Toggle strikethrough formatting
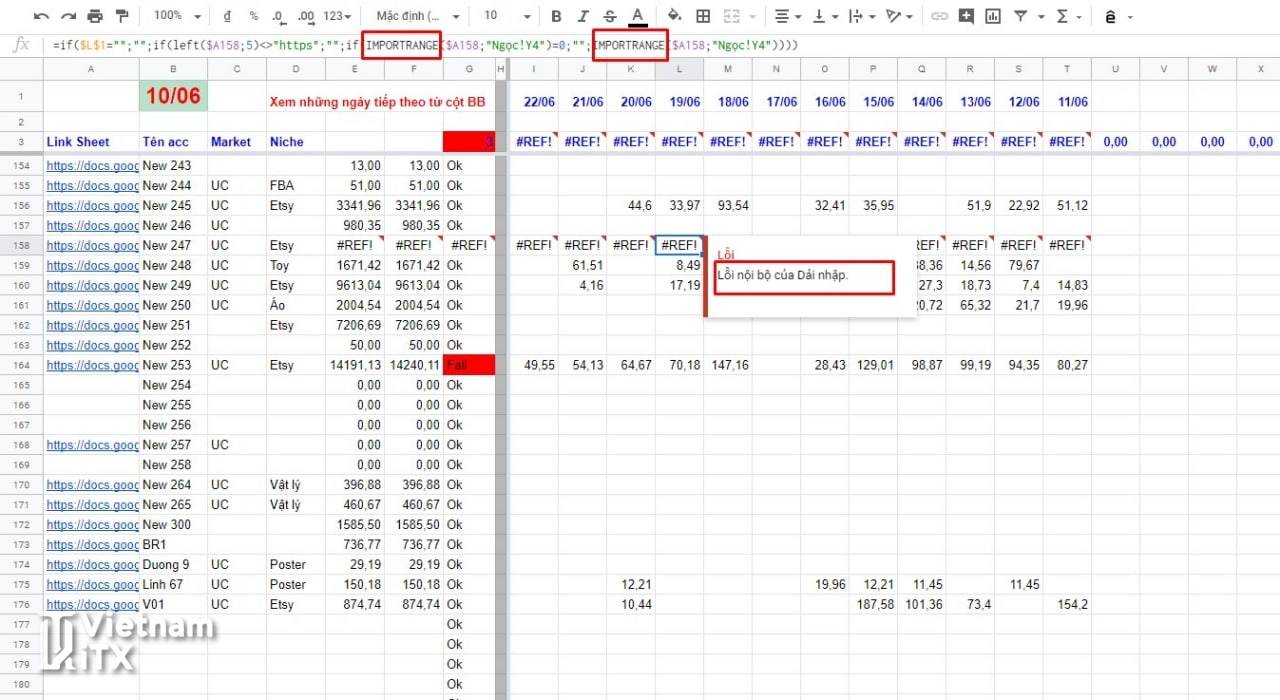This screenshot has width=1280, height=700. click(610, 16)
